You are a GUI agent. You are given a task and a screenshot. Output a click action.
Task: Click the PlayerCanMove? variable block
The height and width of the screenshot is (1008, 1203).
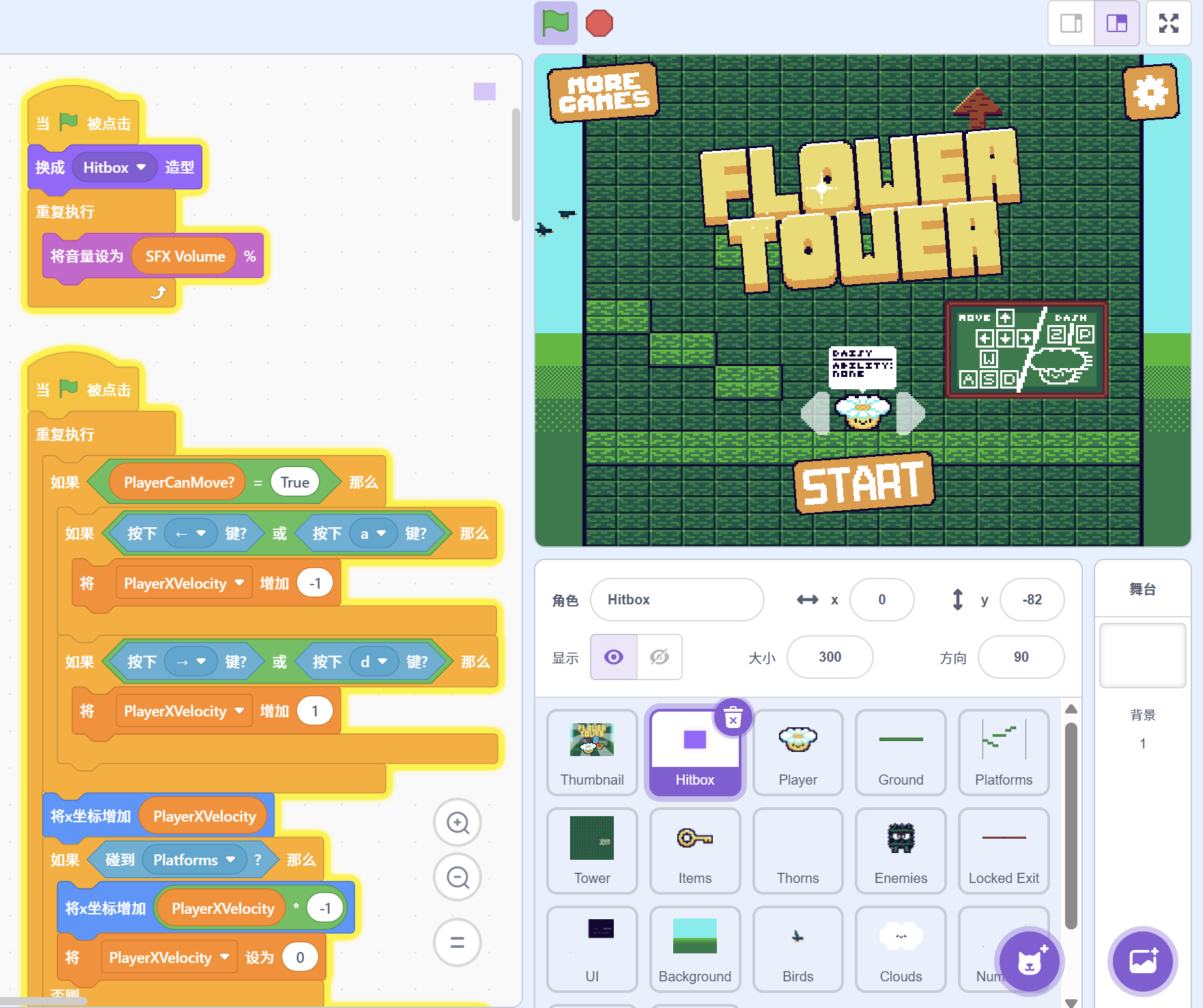pyautogui.click(x=179, y=482)
